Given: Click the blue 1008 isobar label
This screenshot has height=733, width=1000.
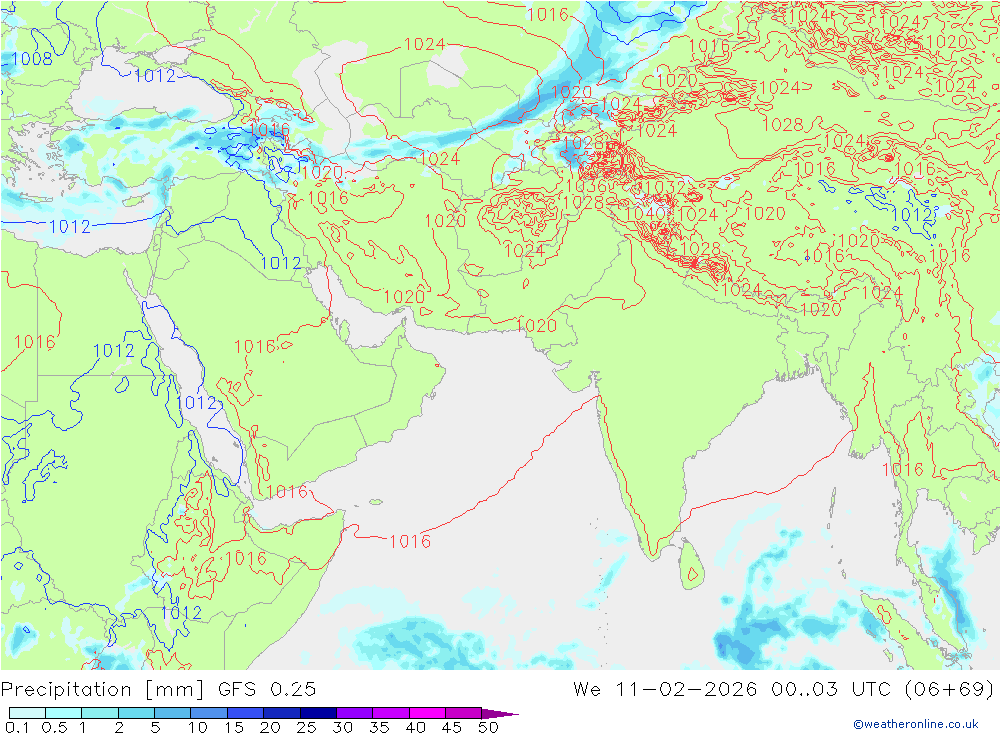Looking at the screenshot, I should 32,59.
